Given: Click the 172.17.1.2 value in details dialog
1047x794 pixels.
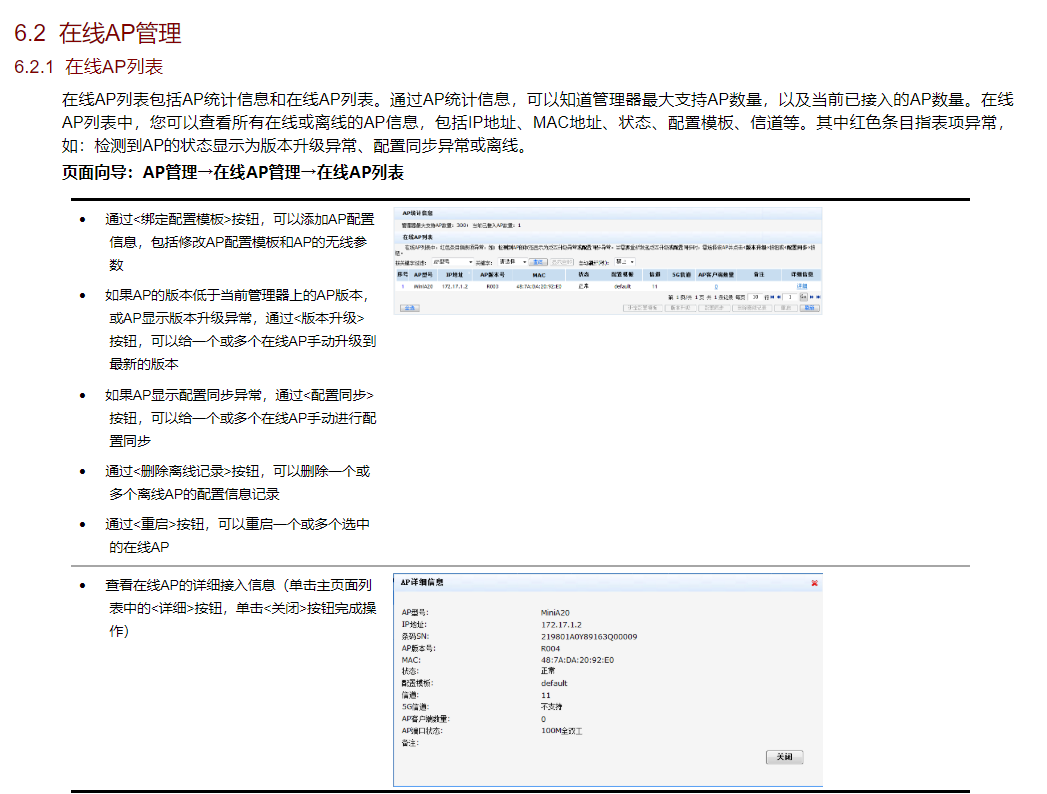Looking at the screenshot, I should point(561,624).
